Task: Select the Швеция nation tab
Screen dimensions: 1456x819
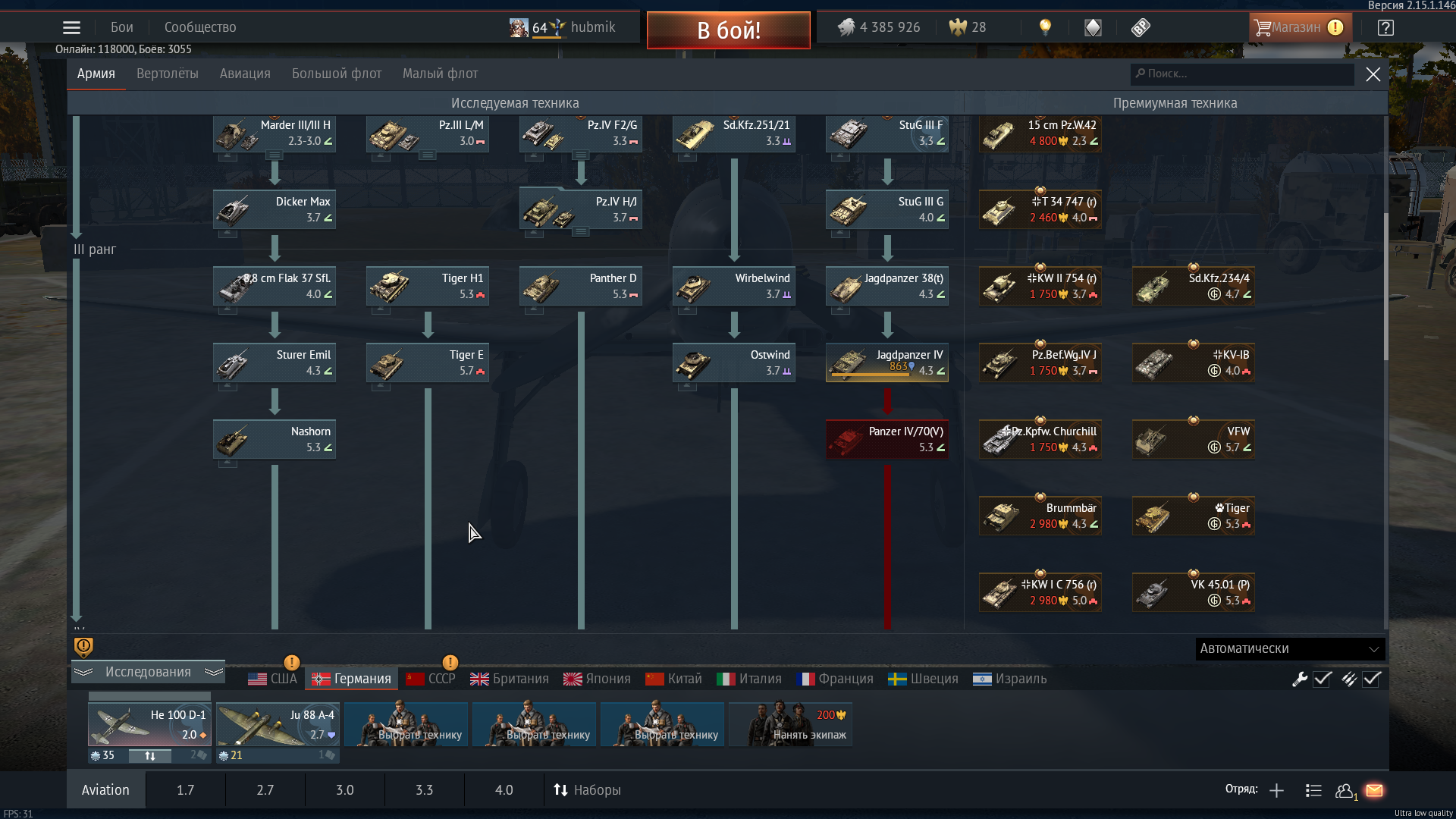Action: 923,679
